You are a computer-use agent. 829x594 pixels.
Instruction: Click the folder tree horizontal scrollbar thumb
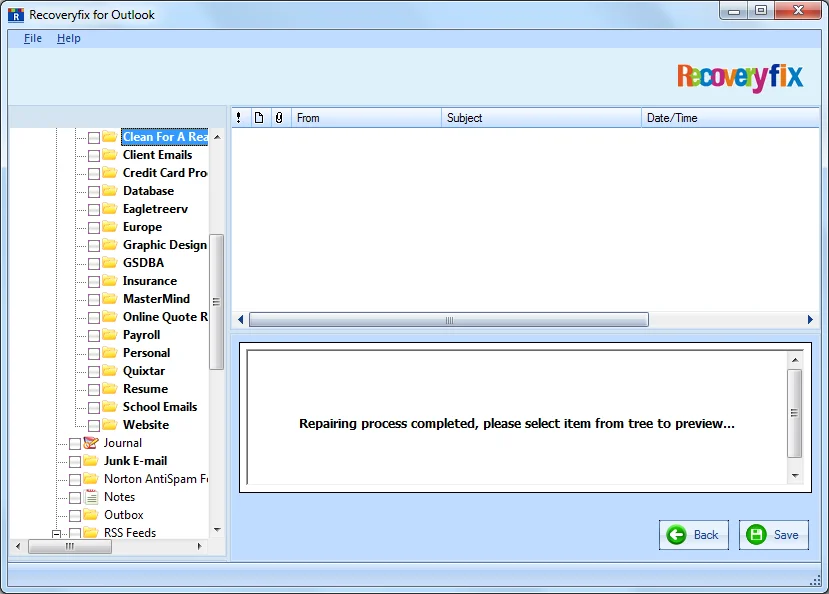pyautogui.click(x=70, y=546)
